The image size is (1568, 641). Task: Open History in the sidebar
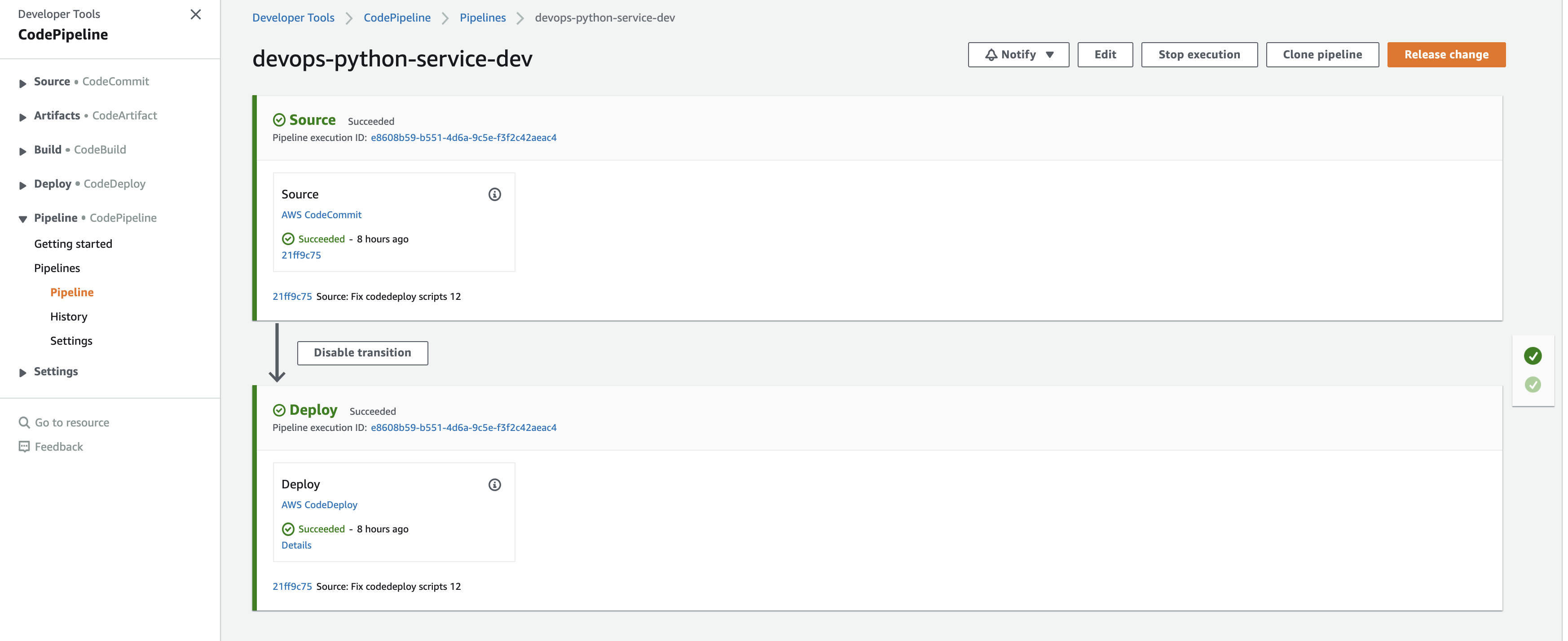pos(69,316)
